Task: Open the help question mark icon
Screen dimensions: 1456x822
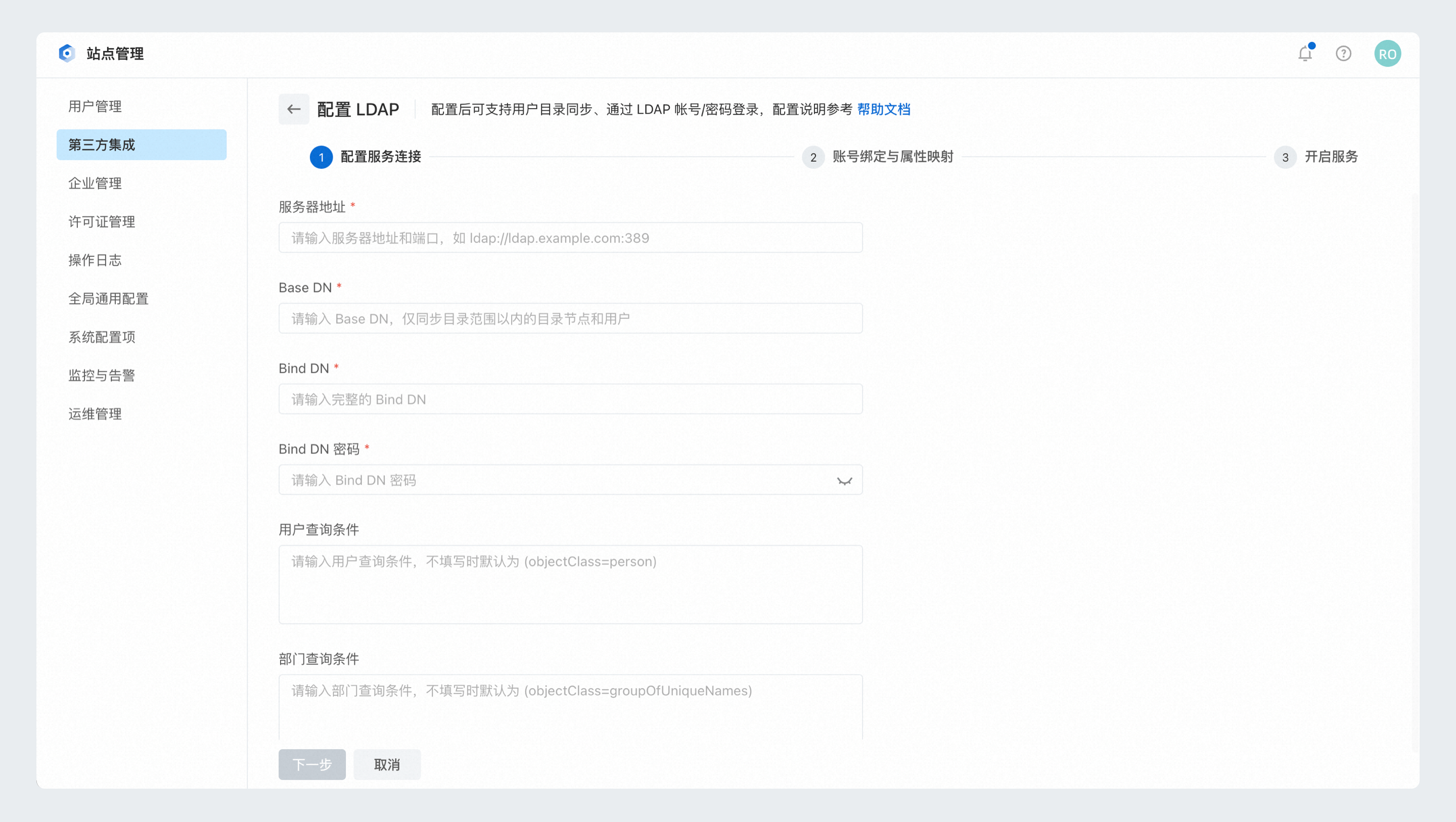Action: (1344, 54)
